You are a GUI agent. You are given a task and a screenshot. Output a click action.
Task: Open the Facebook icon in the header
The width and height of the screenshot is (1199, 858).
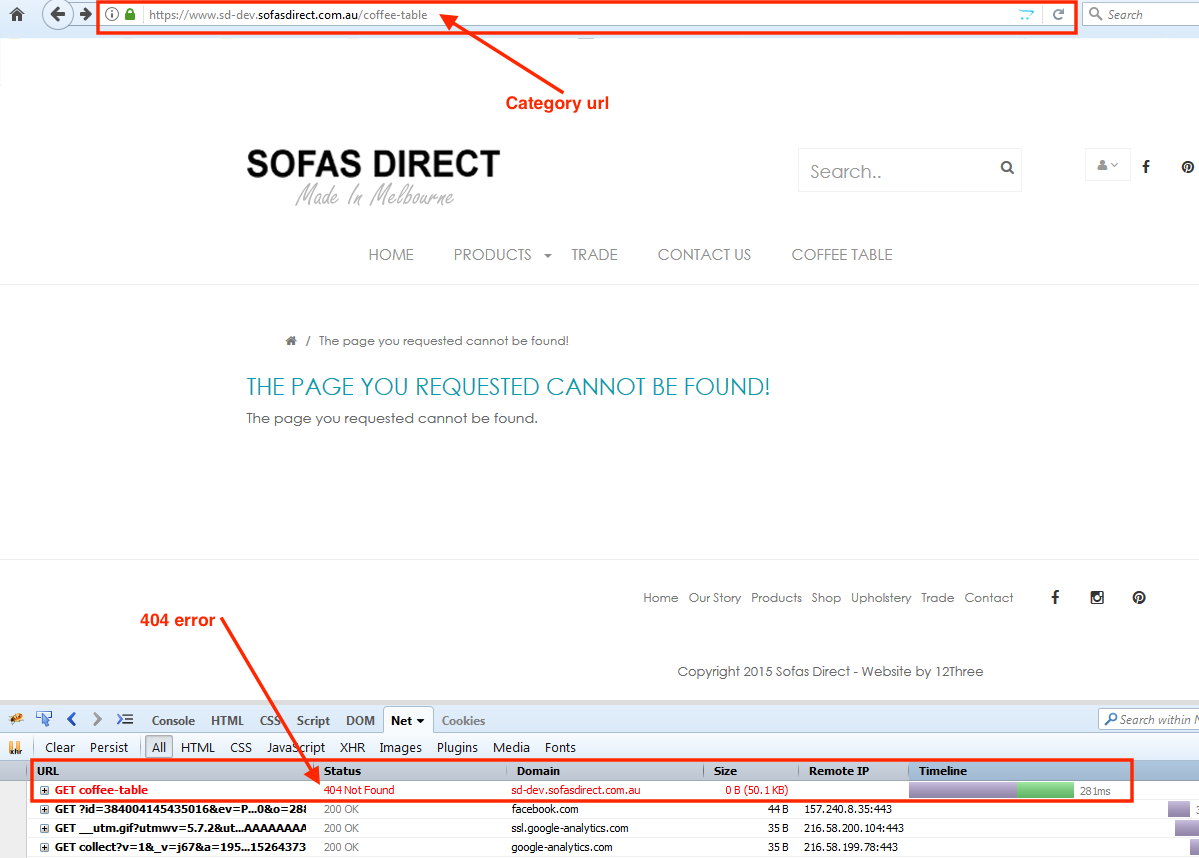(1145, 167)
